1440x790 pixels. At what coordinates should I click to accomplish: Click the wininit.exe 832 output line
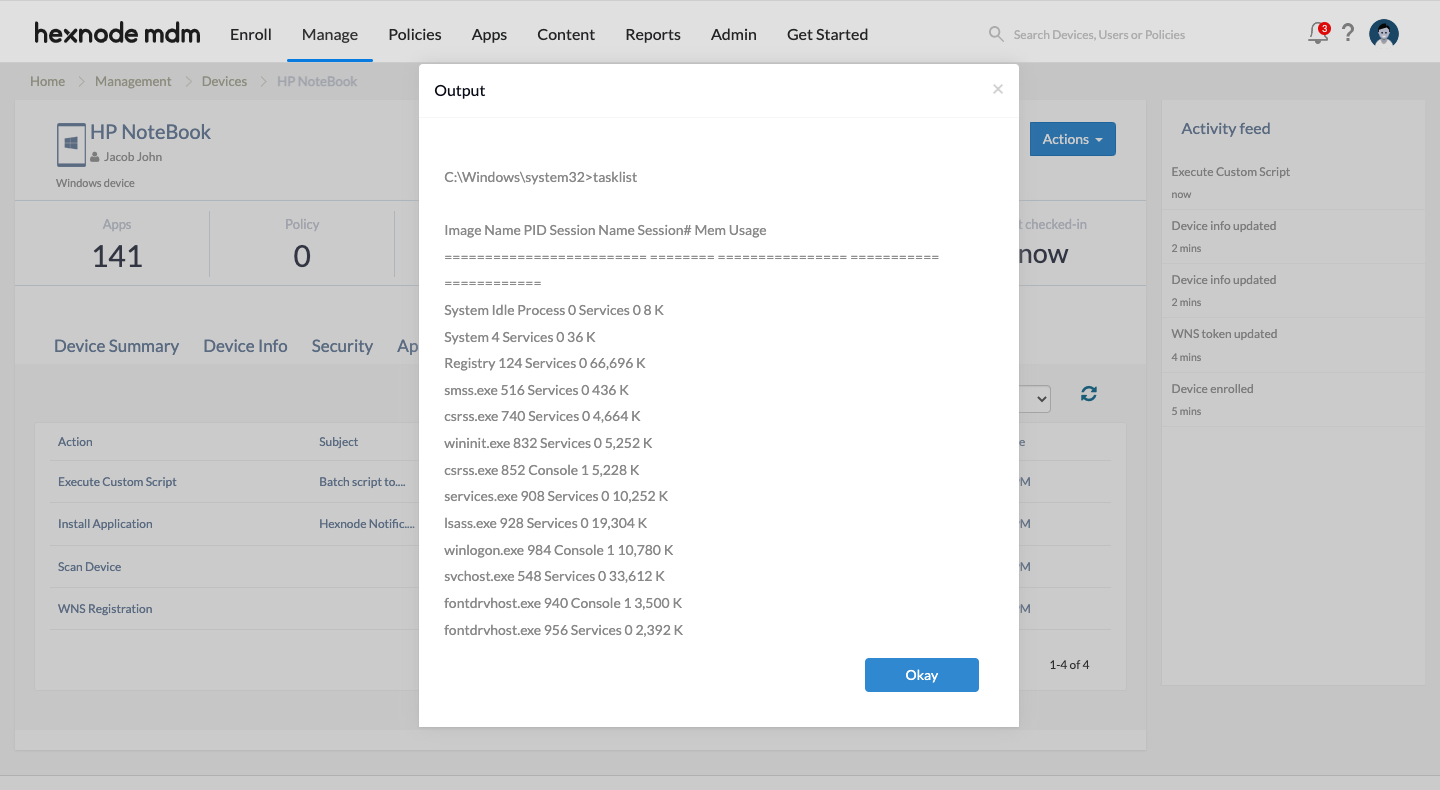[x=548, y=443]
